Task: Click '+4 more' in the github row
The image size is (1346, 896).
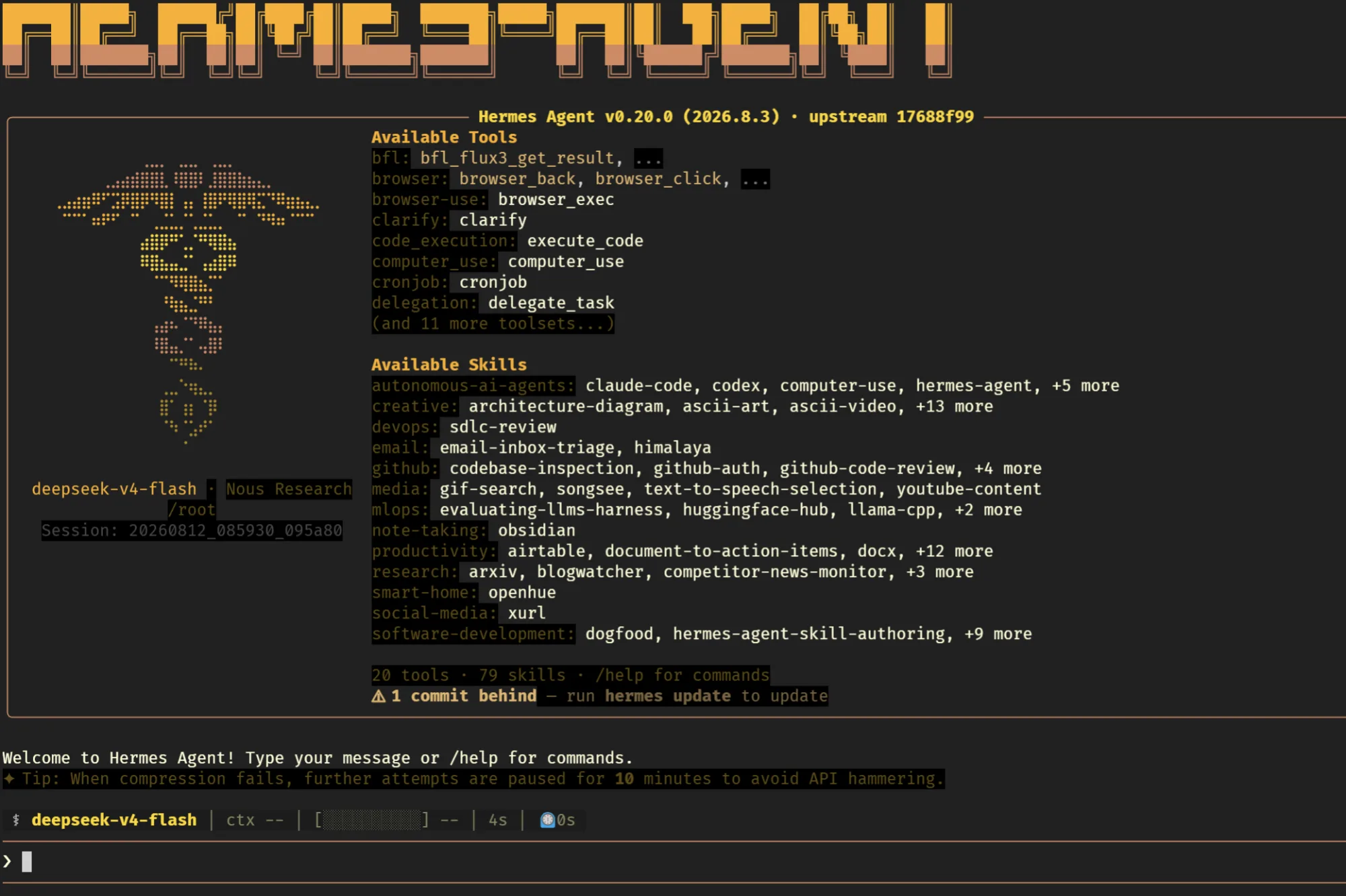Action: (1007, 468)
